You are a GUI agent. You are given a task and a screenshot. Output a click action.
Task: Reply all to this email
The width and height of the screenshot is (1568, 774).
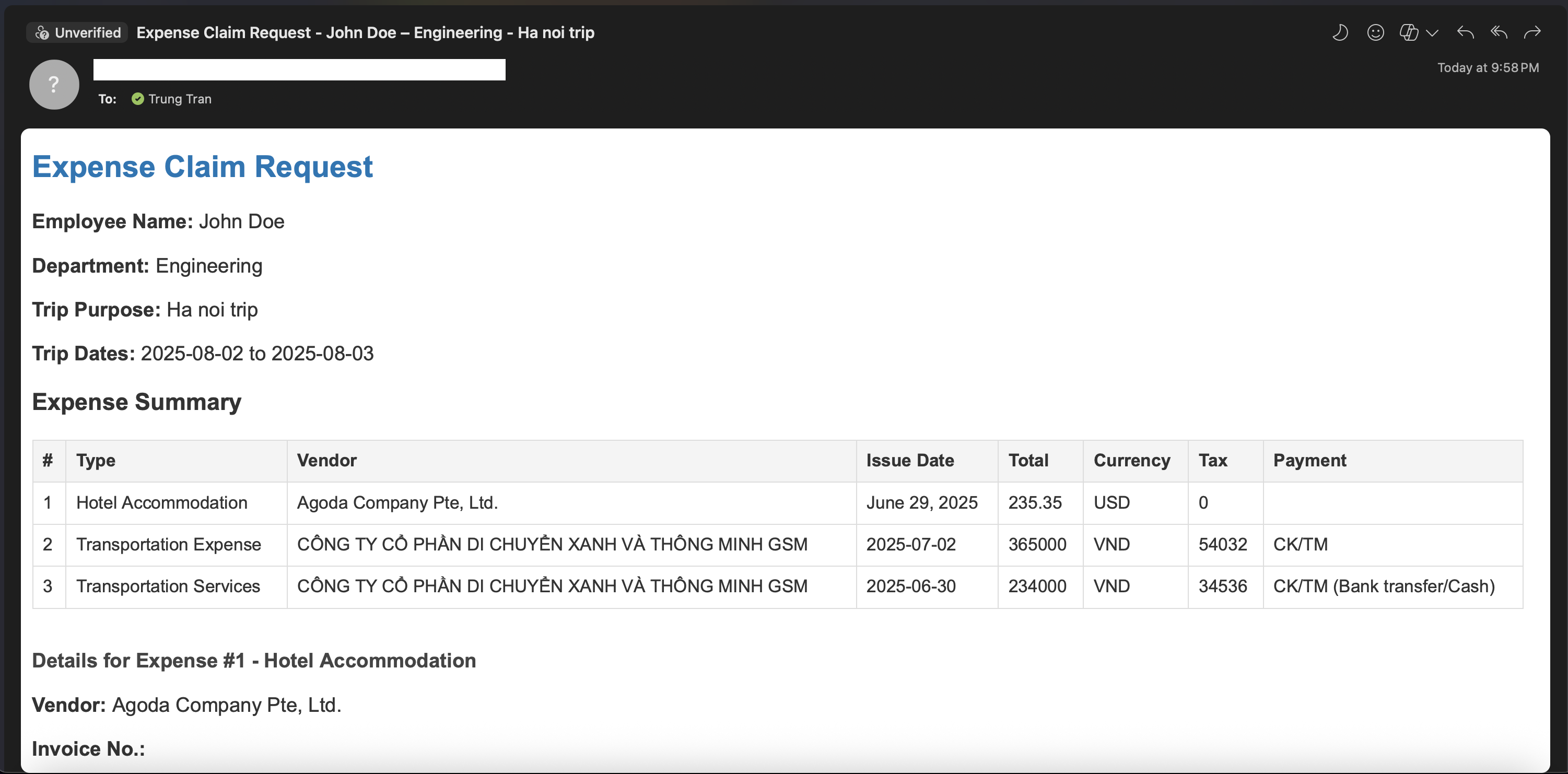coord(1499,32)
